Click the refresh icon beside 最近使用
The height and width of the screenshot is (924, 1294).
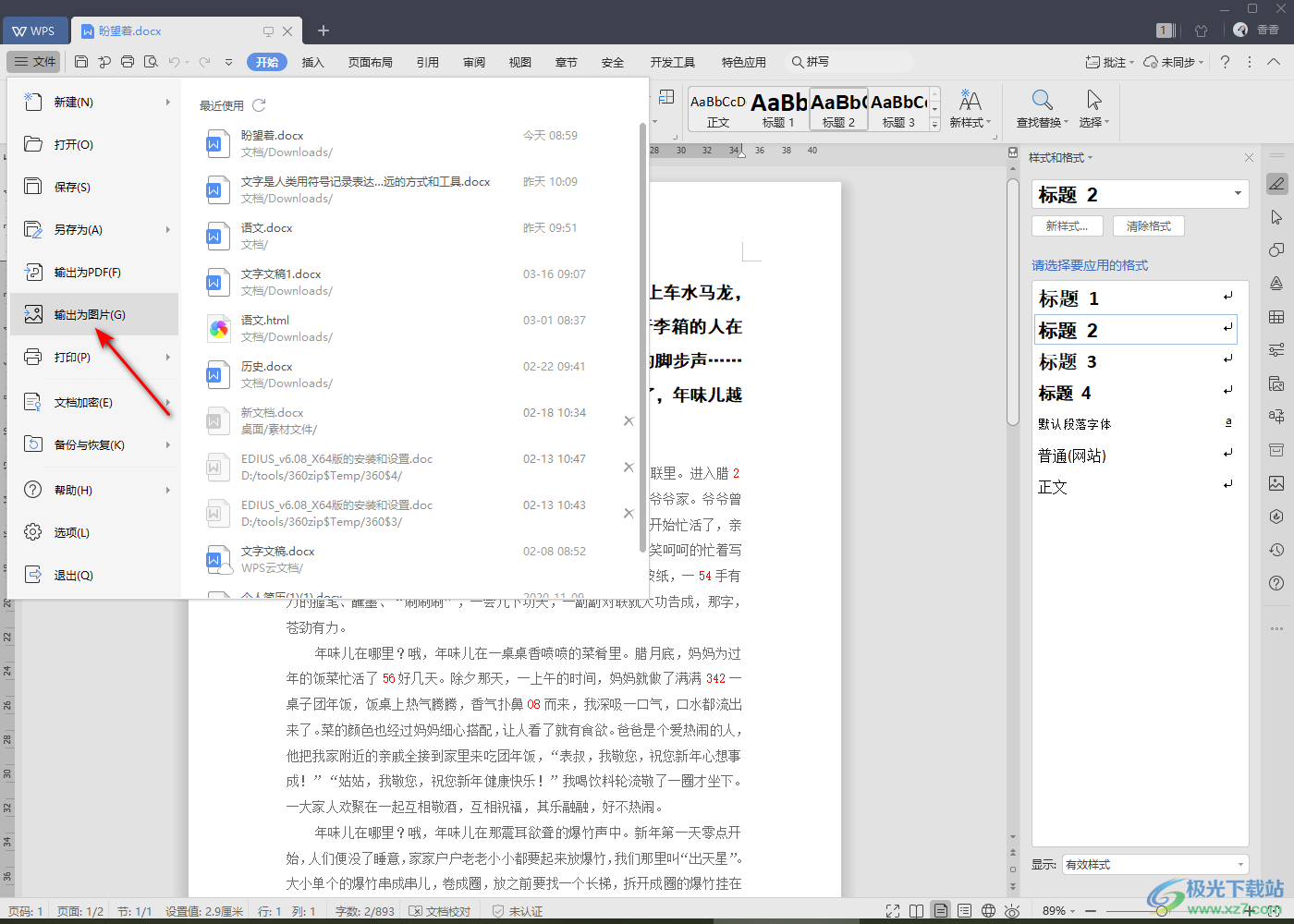[259, 105]
